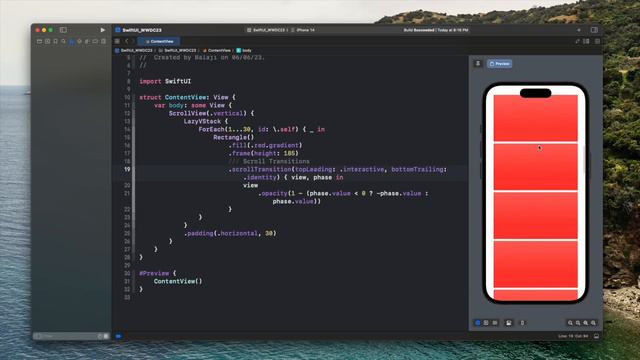Click '.frame(height: 185)' modifier line

[x=263, y=153]
